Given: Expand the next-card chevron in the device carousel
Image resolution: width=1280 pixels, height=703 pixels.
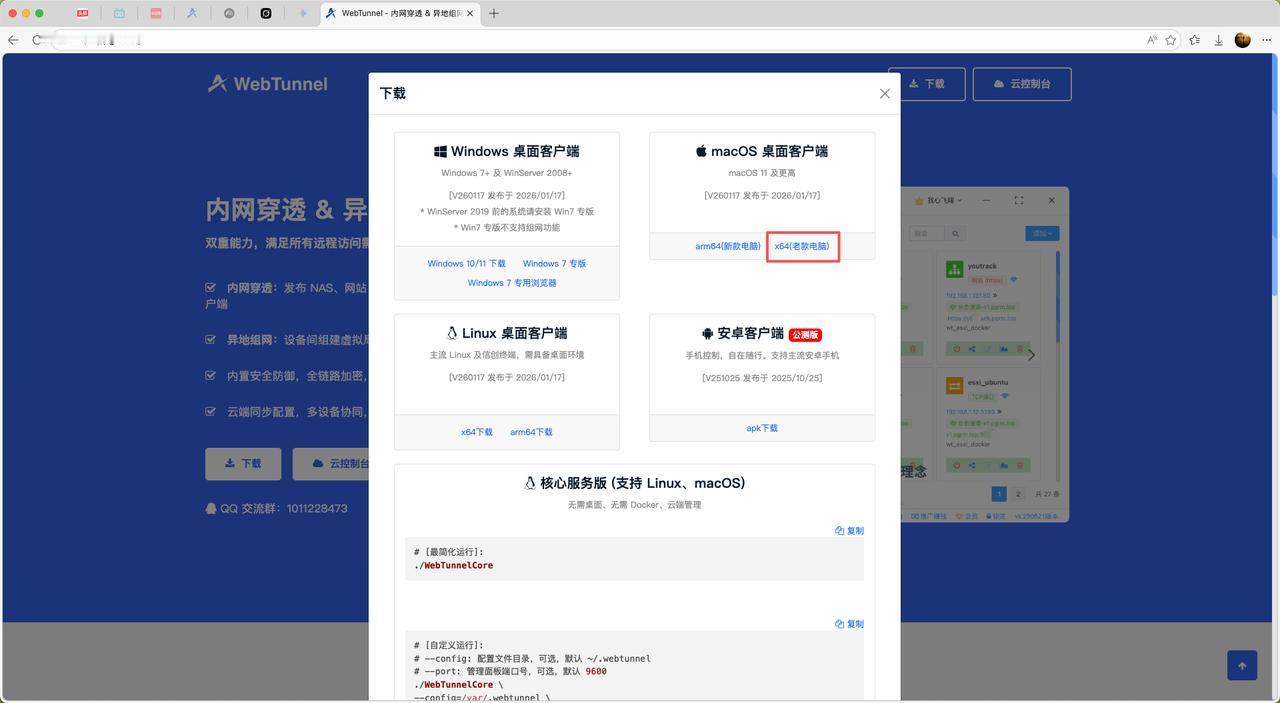Looking at the screenshot, I should 1031,354.
